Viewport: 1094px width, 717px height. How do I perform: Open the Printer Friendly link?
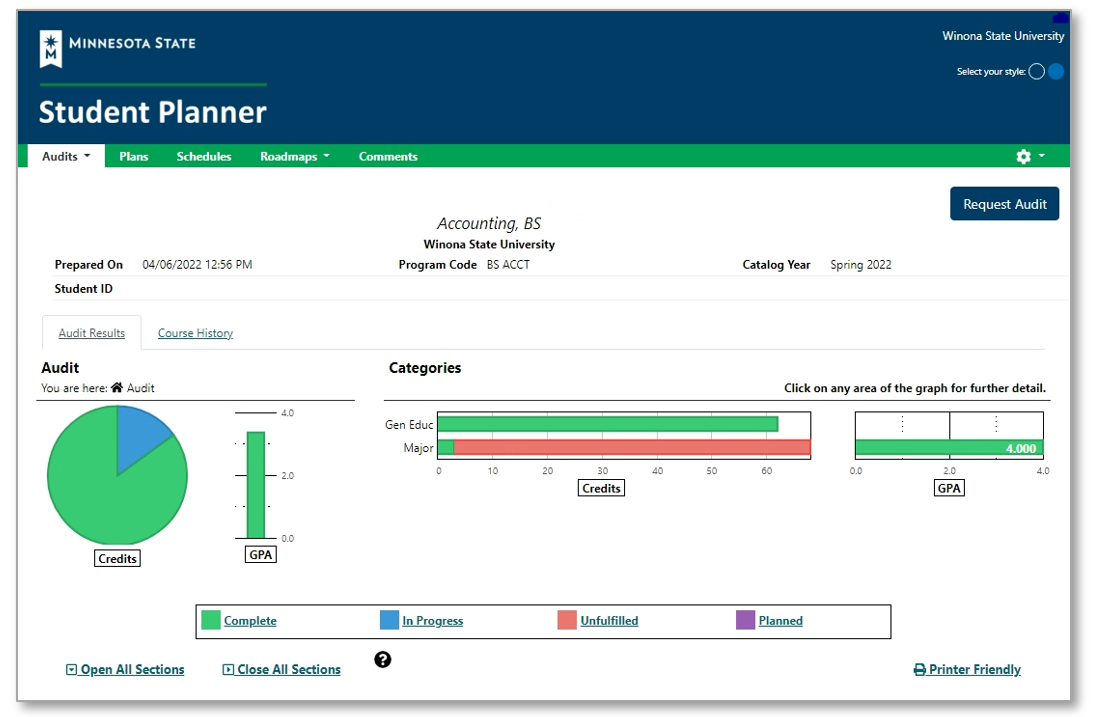pos(975,670)
